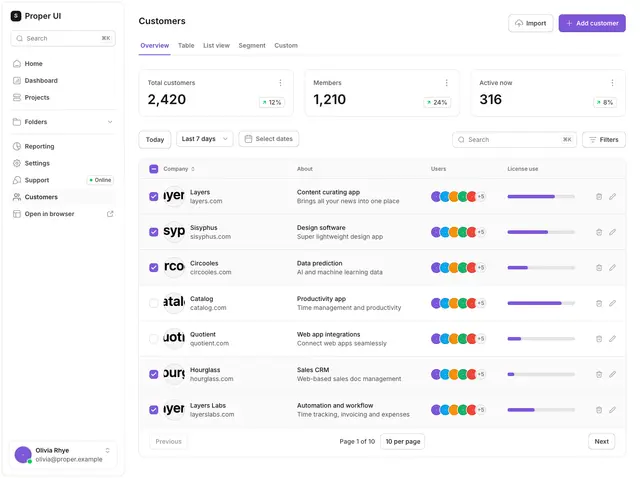Viewport: 640px width, 478px height.
Task: Click the Layers license use bar
Action: (541, 196)
